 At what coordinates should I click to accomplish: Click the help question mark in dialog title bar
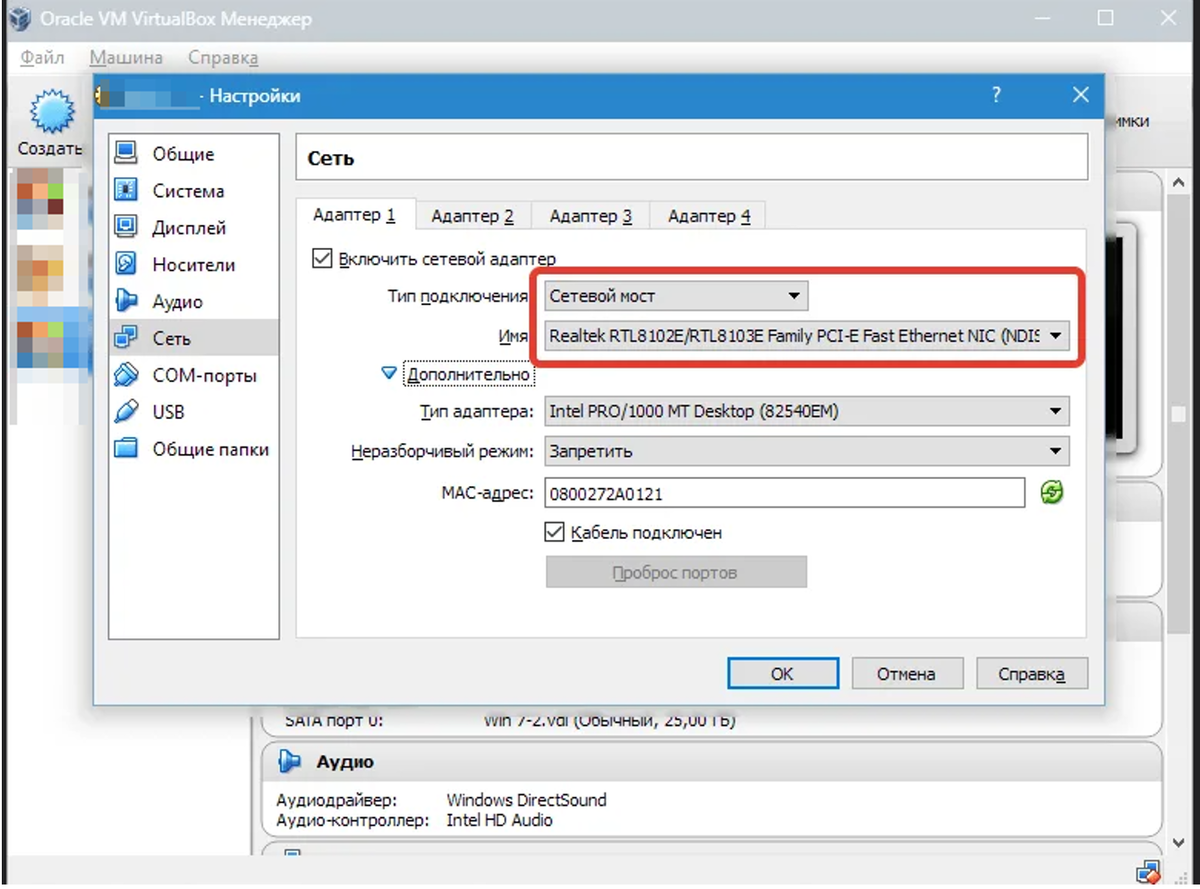996,96
